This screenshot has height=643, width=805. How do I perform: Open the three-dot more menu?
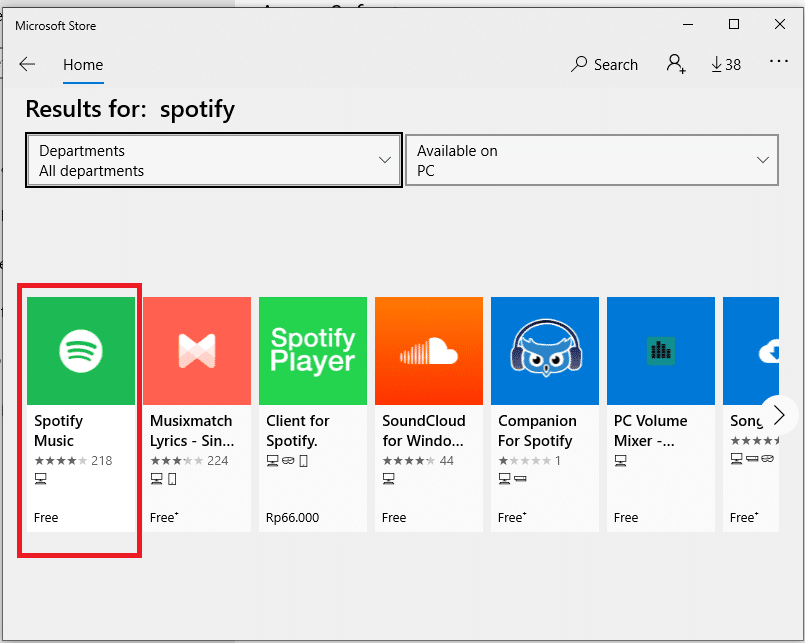778,61
